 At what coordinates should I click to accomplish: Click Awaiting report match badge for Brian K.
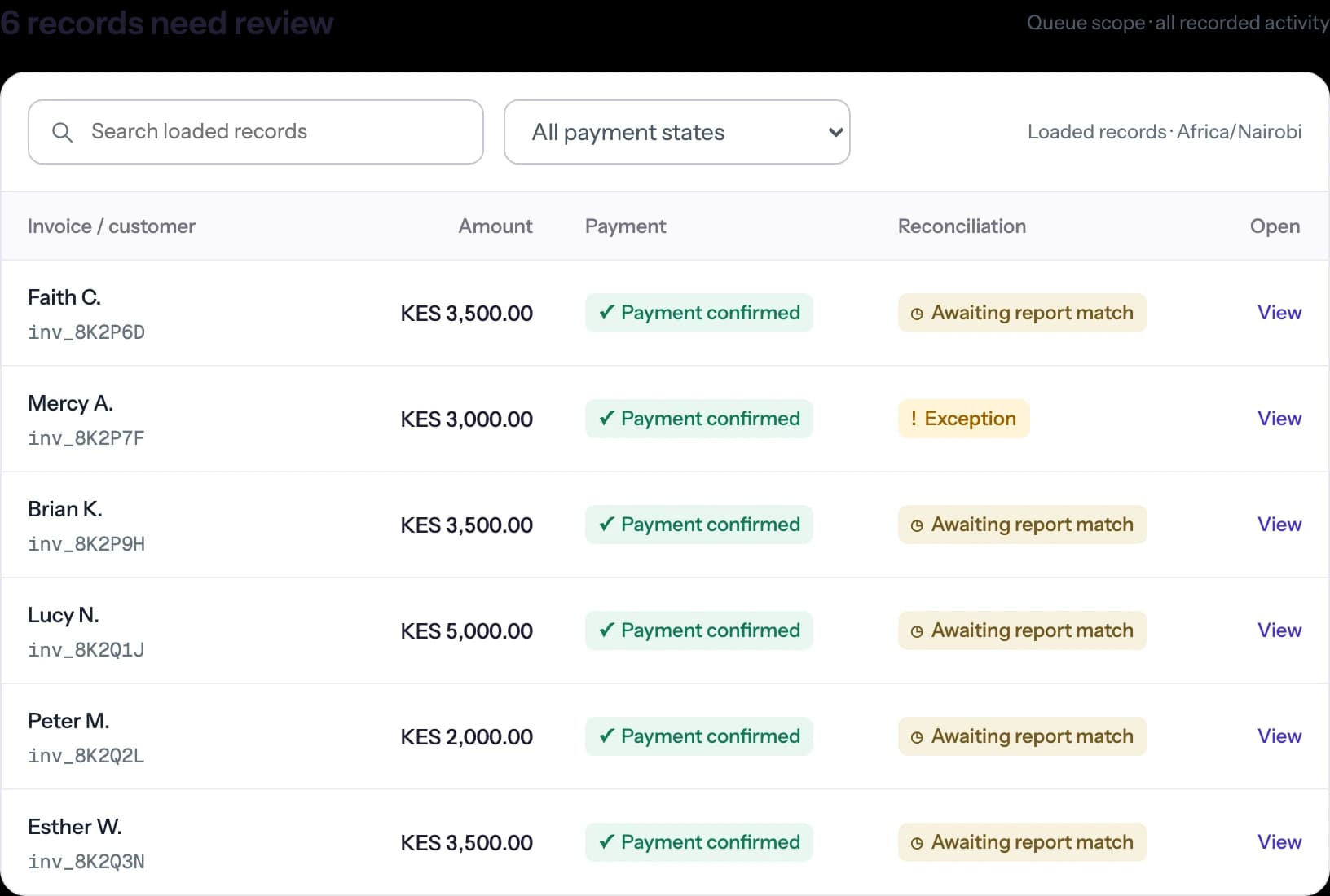1023,525
